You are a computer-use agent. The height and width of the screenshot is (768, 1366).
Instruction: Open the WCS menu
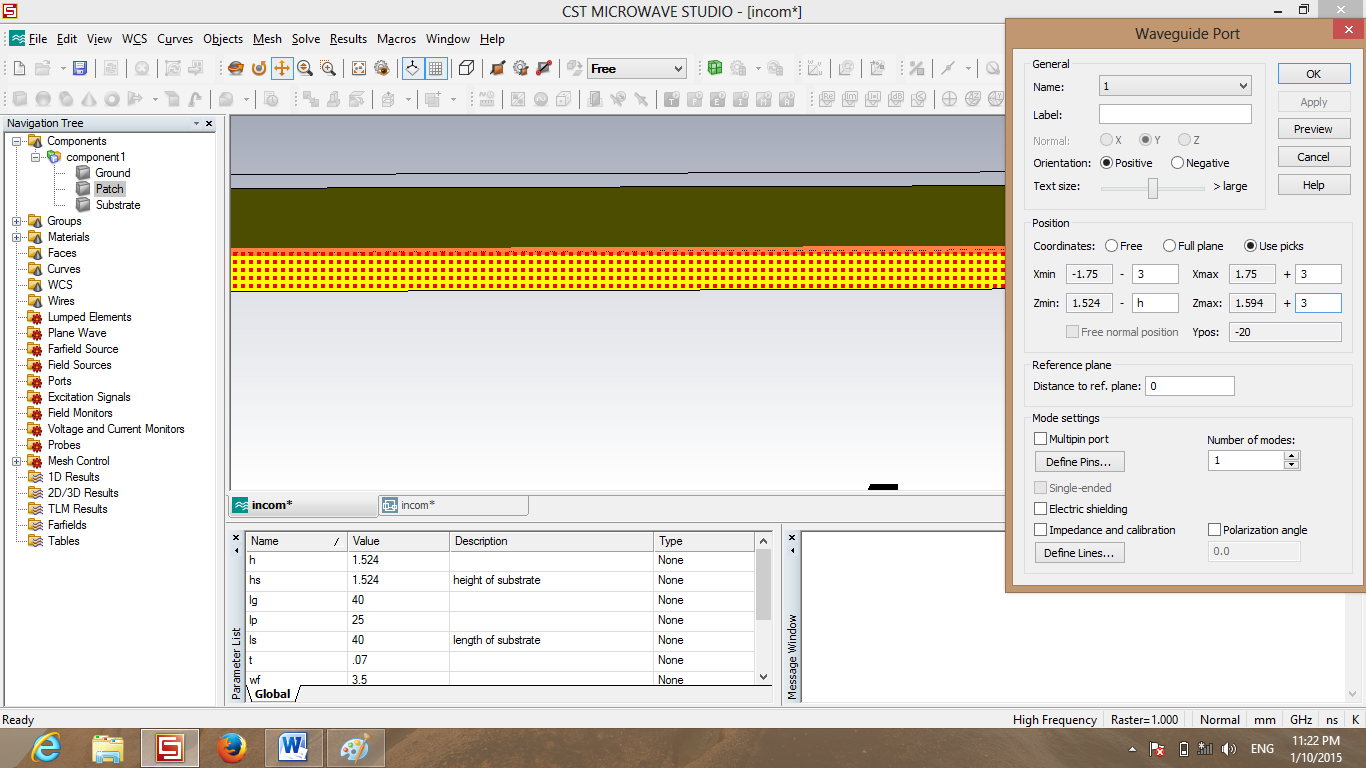pos(135,39)
